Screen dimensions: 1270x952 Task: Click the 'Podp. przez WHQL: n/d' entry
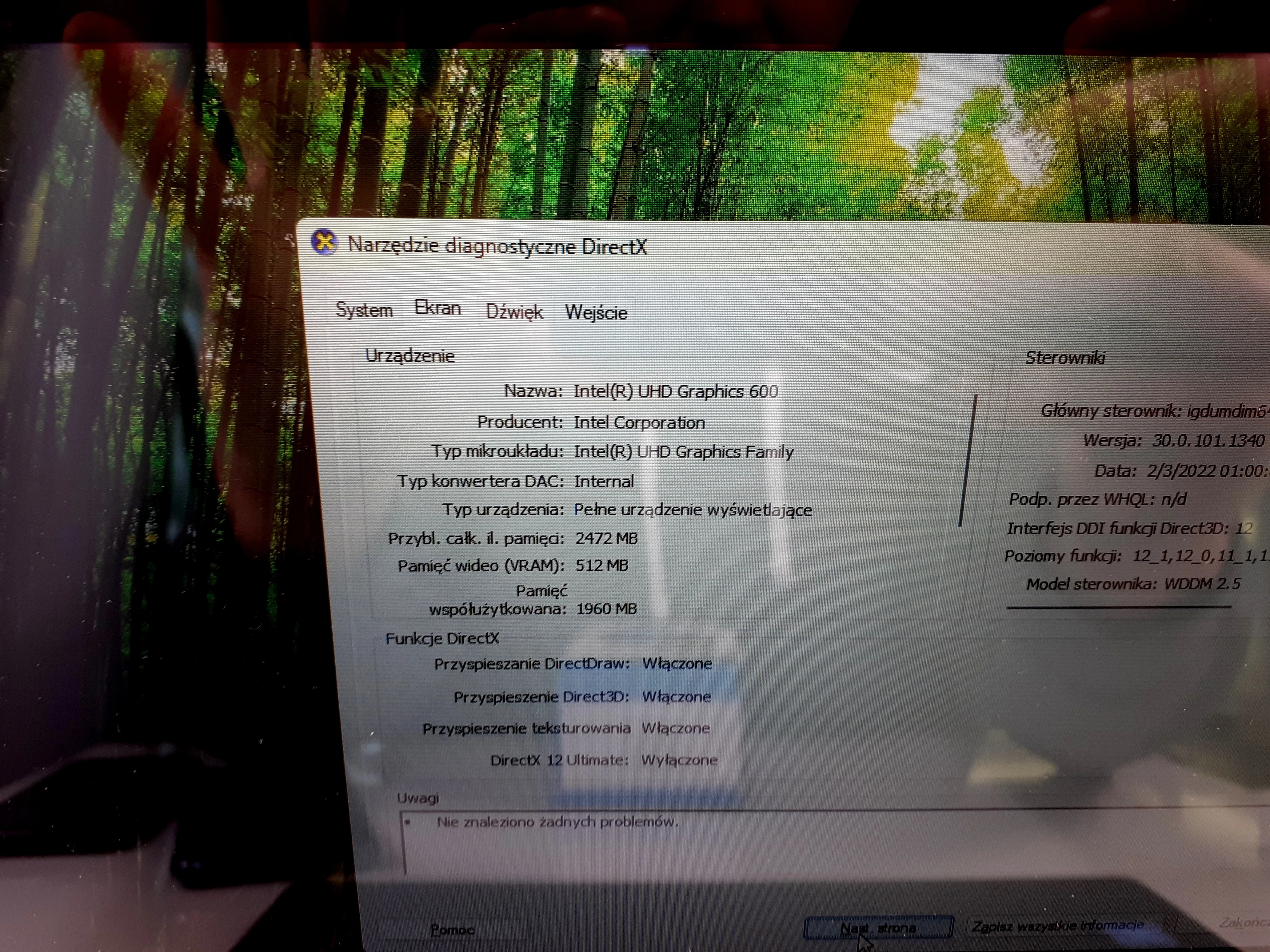[1098, 499]
